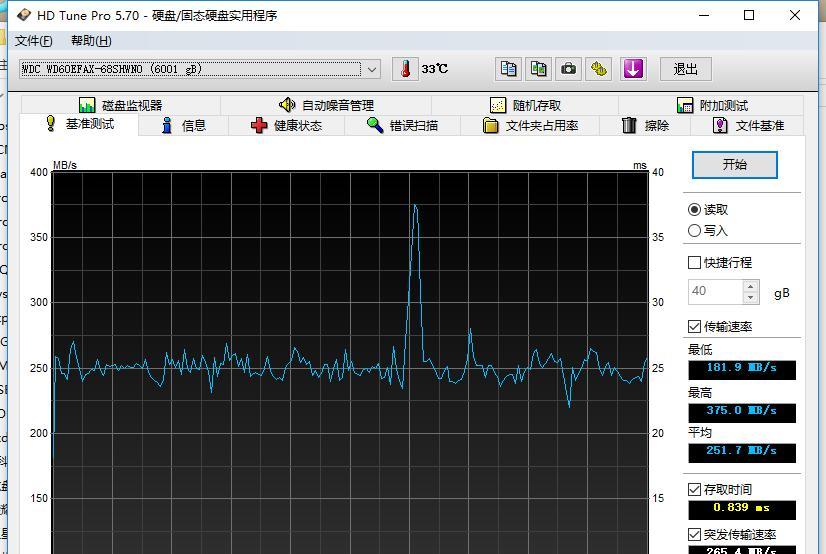826x554 pixels.
Task: Click the 33°C temperature reading
Action: point(435,69)
